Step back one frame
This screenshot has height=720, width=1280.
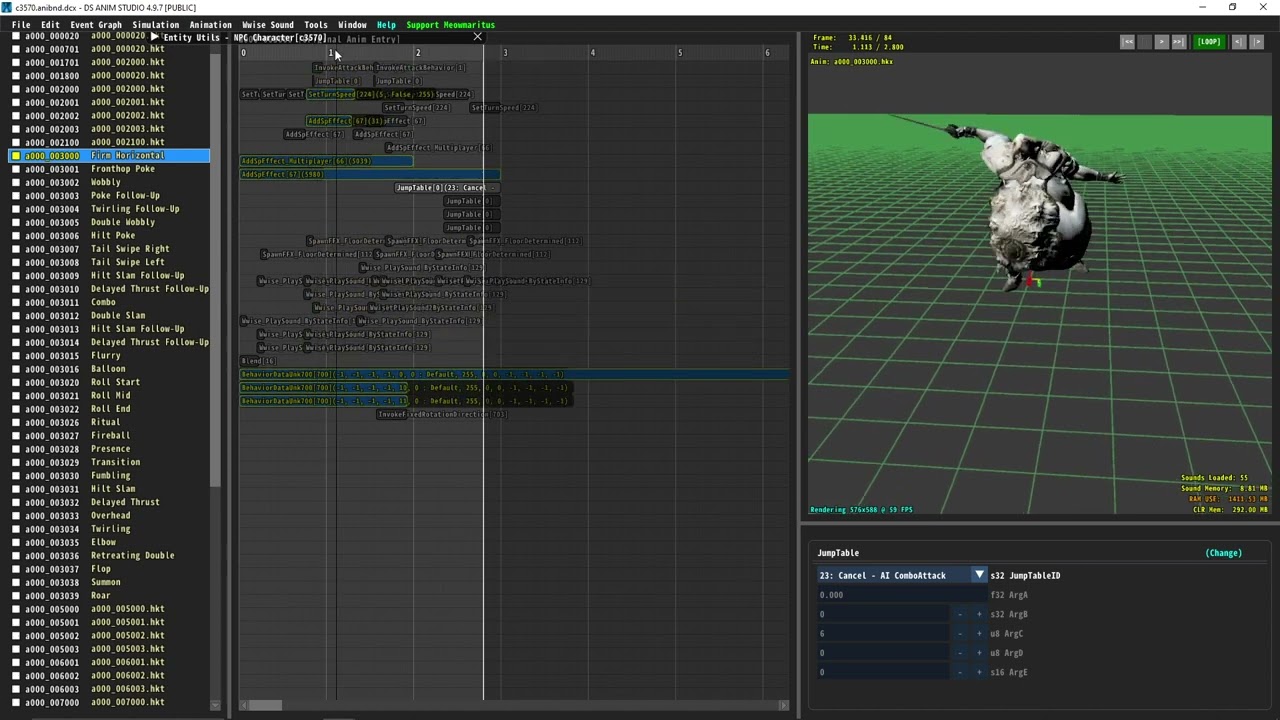[x=1238, y=42]
